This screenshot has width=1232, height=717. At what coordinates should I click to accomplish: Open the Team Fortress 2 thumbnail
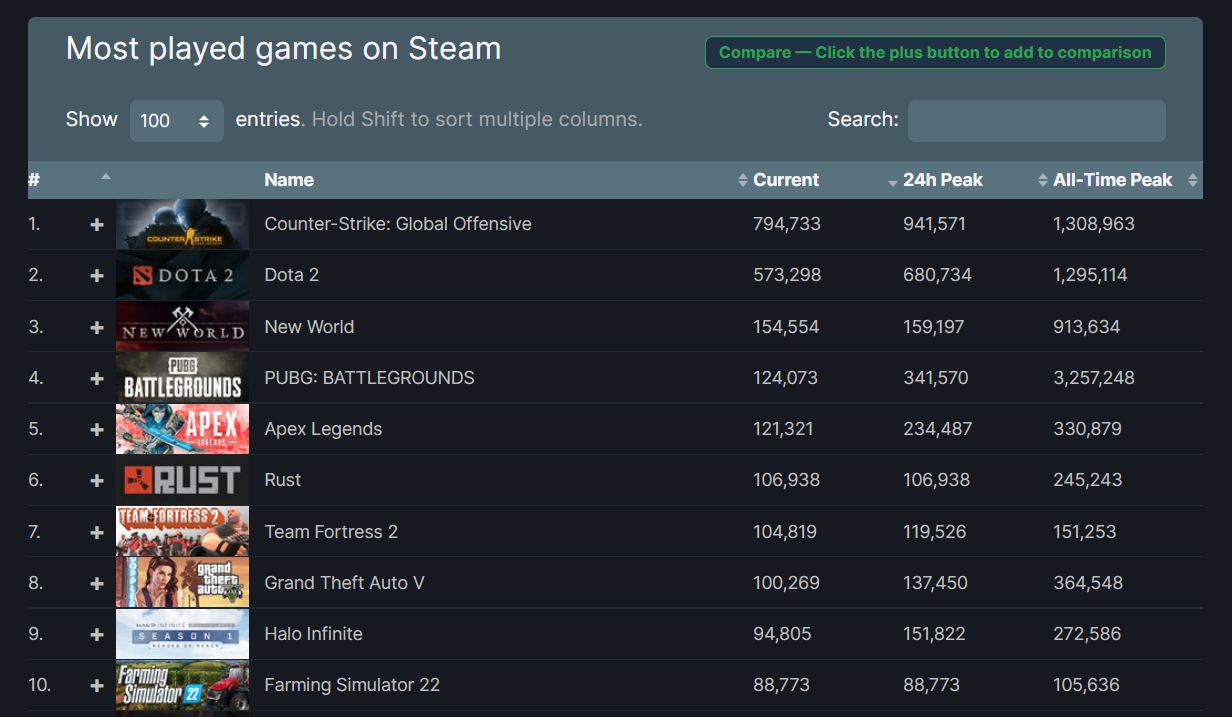tap(182, 532)
